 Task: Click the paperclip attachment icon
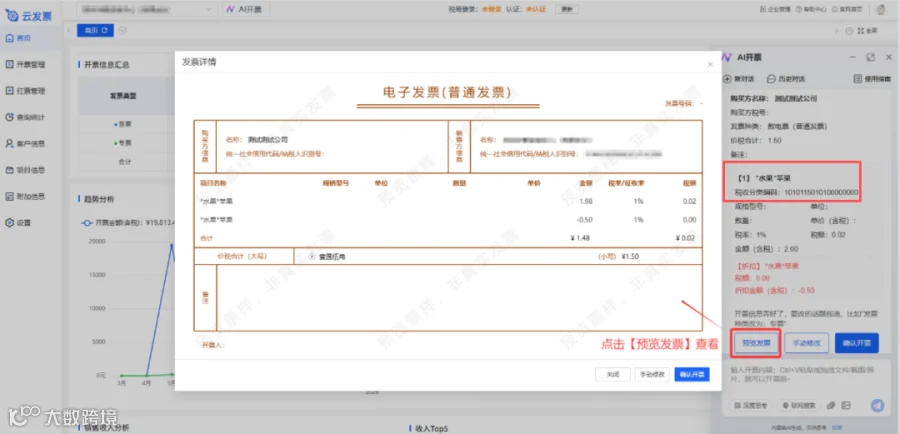click(x=831, y=405)
